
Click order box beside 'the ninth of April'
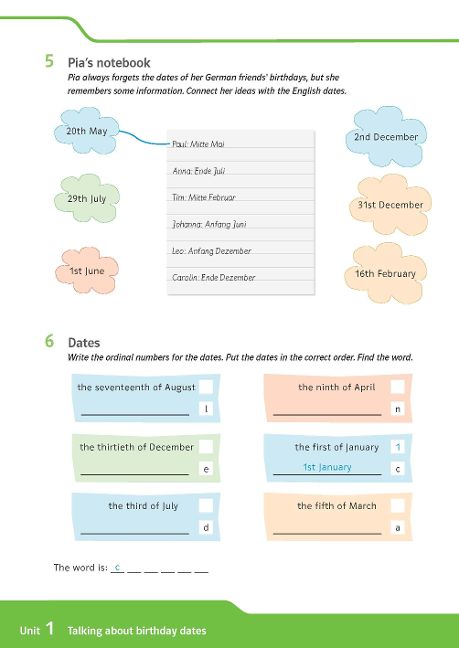[397, 387]
